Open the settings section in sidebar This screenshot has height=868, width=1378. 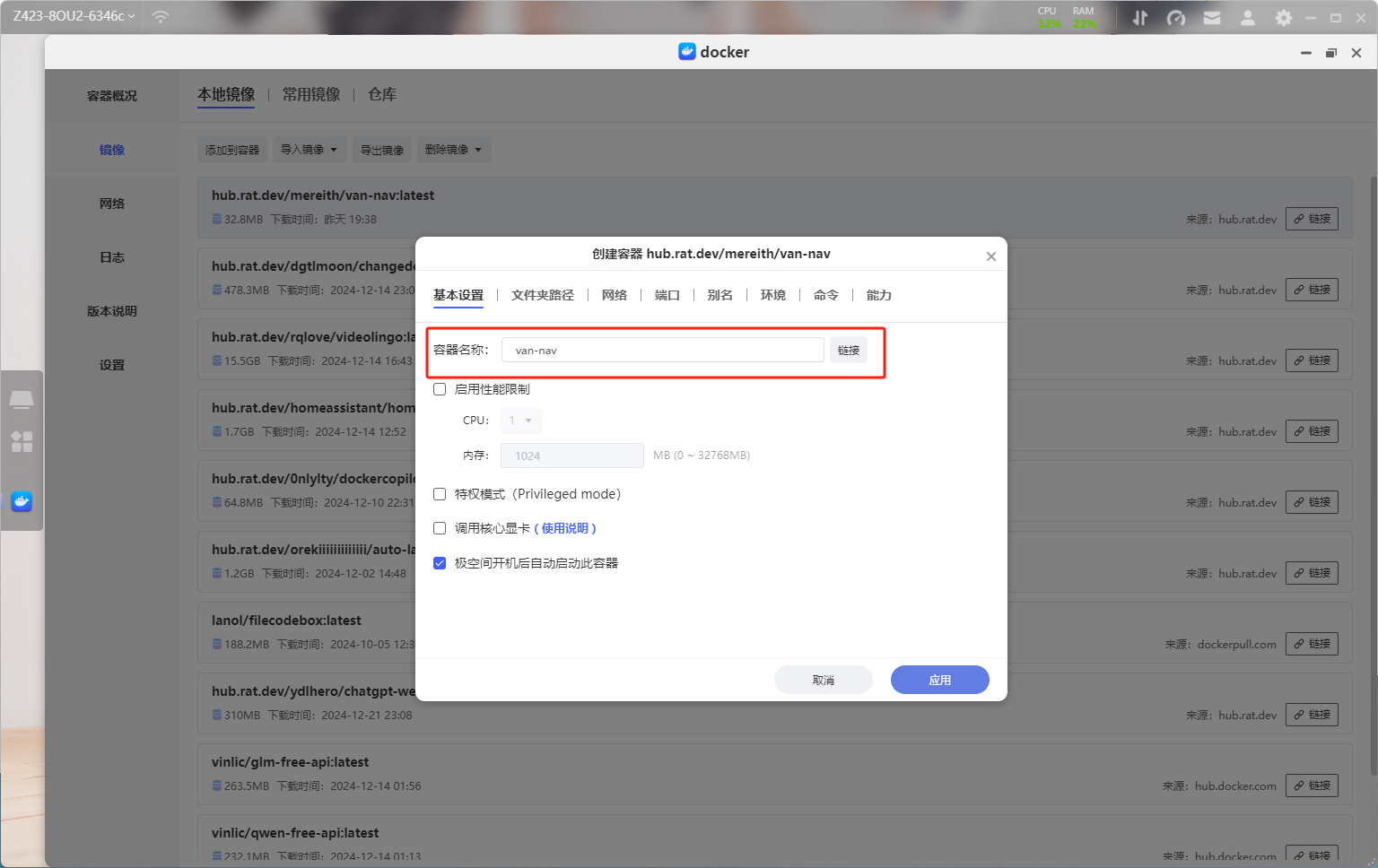pyautogui.click(x=112, y=365)
